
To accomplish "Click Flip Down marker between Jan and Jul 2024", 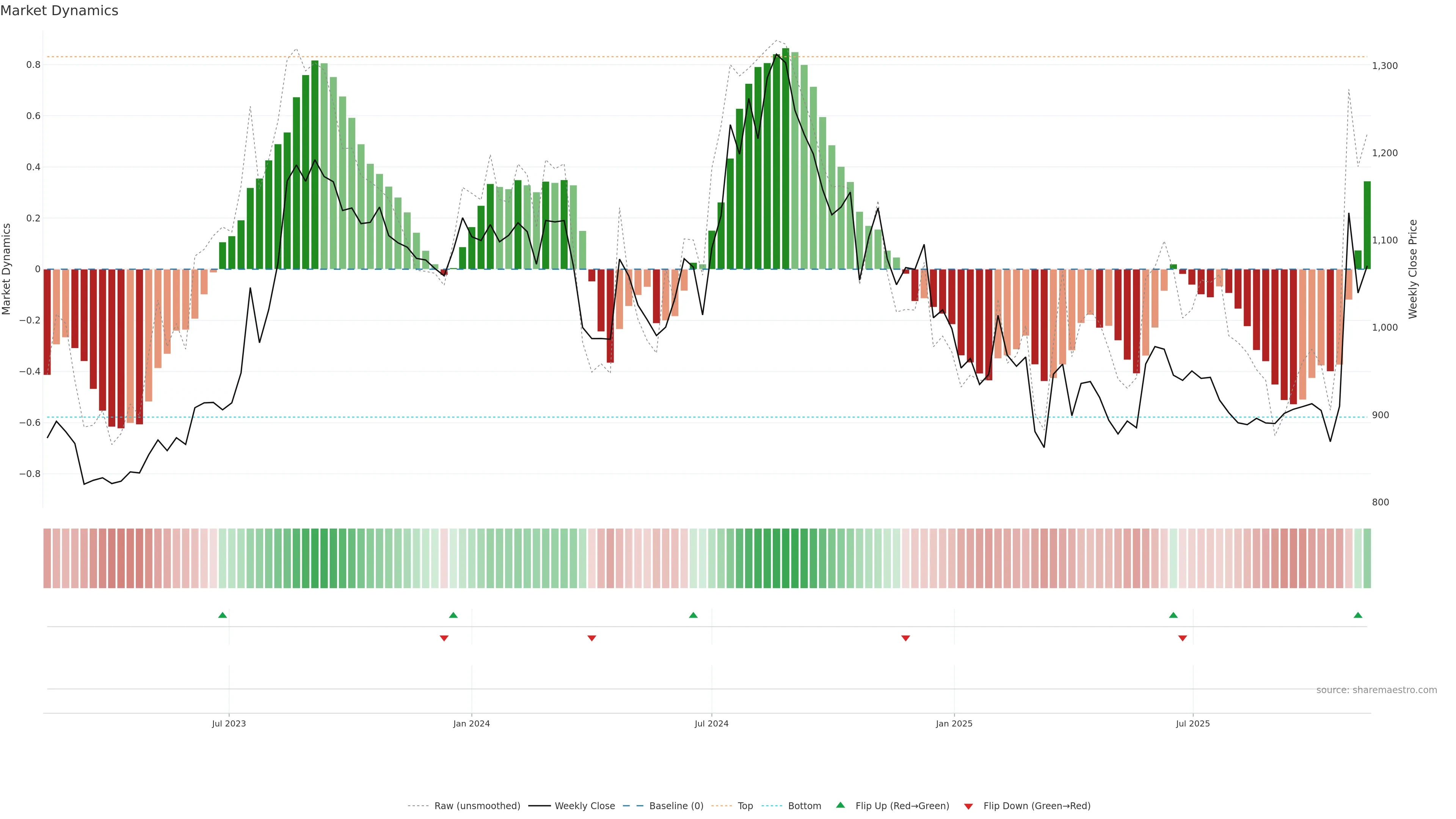I will point(592,638).
